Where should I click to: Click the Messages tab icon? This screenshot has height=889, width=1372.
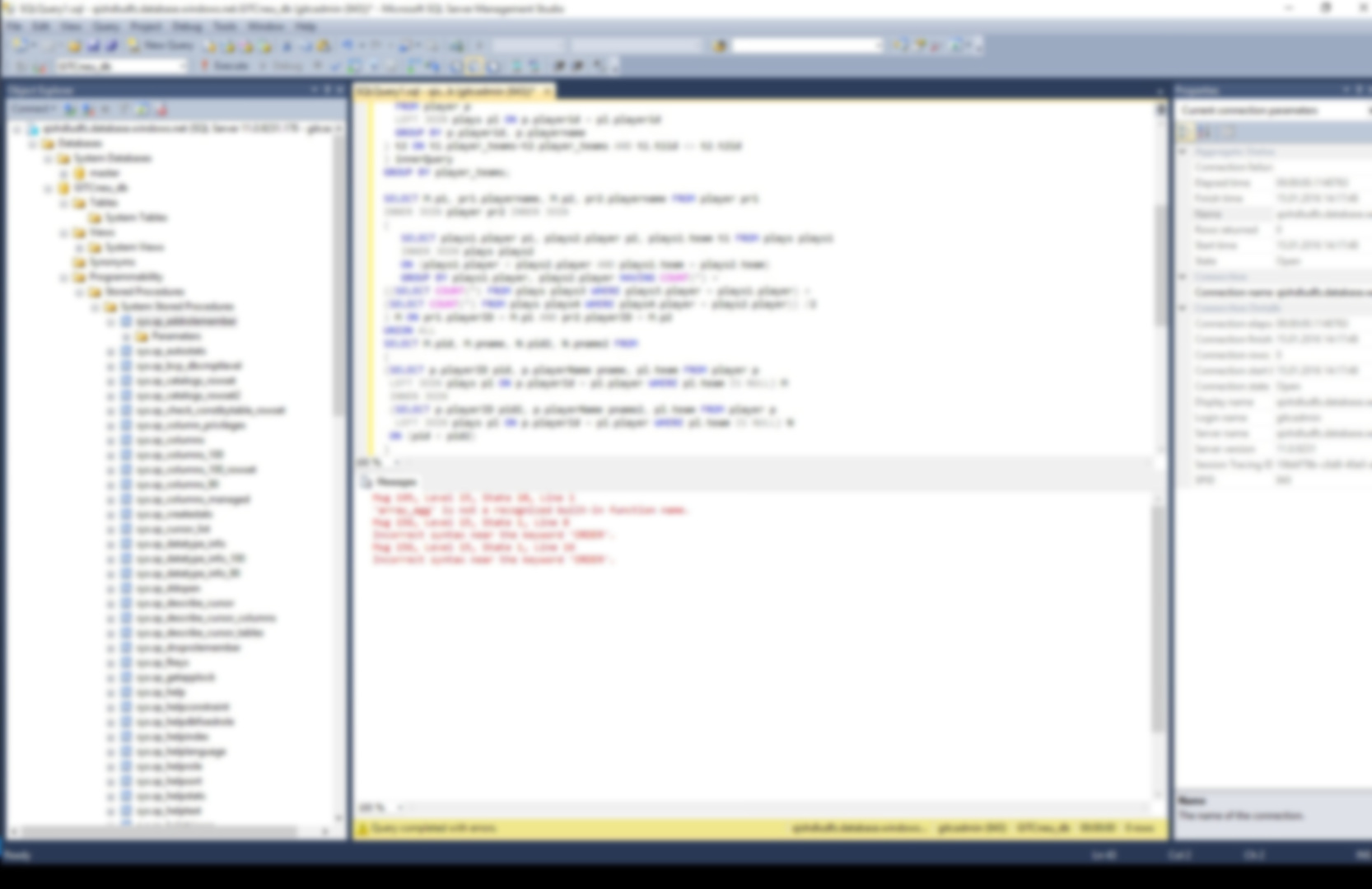pos(367,482)
